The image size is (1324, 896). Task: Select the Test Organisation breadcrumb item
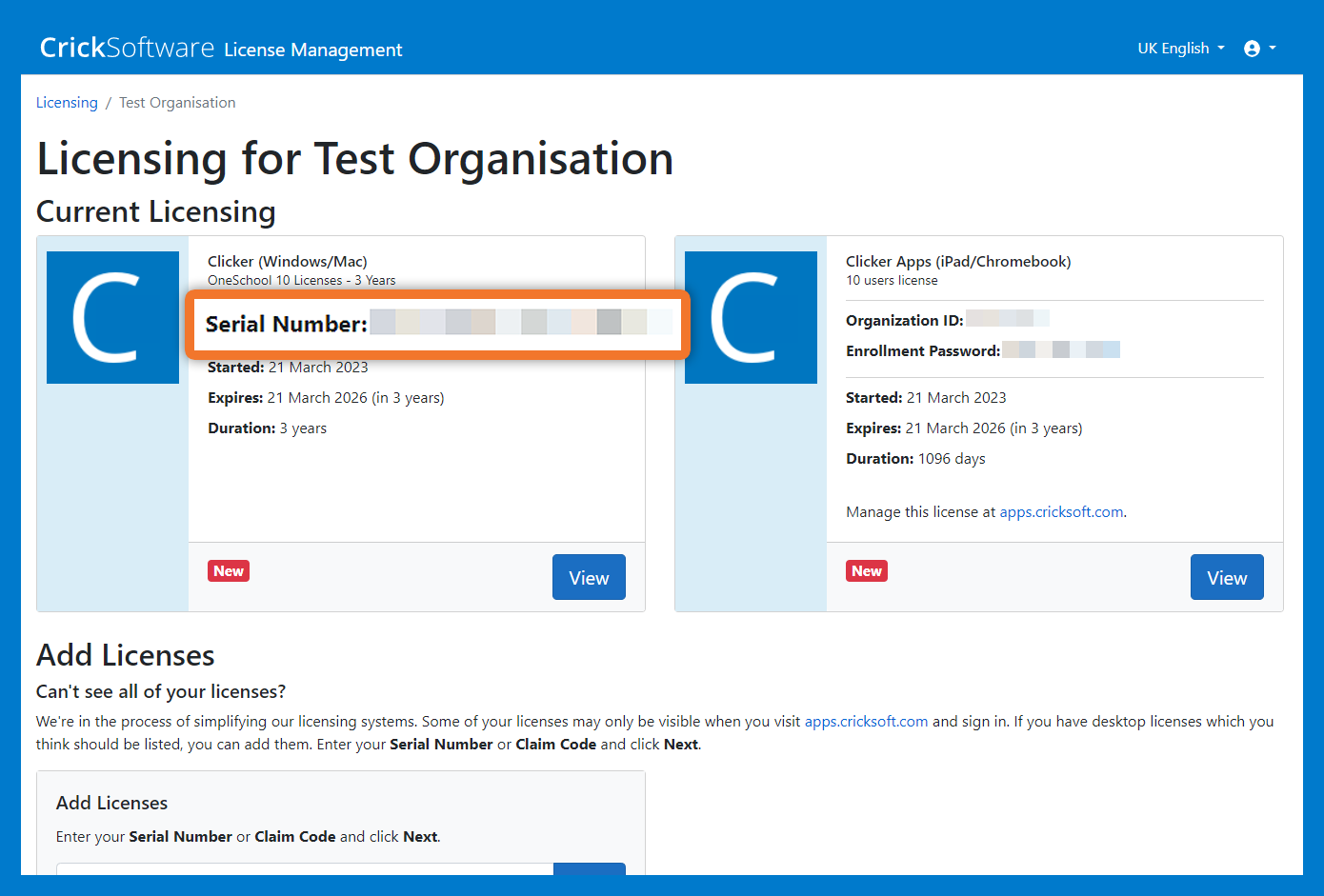tap(177, 103)
